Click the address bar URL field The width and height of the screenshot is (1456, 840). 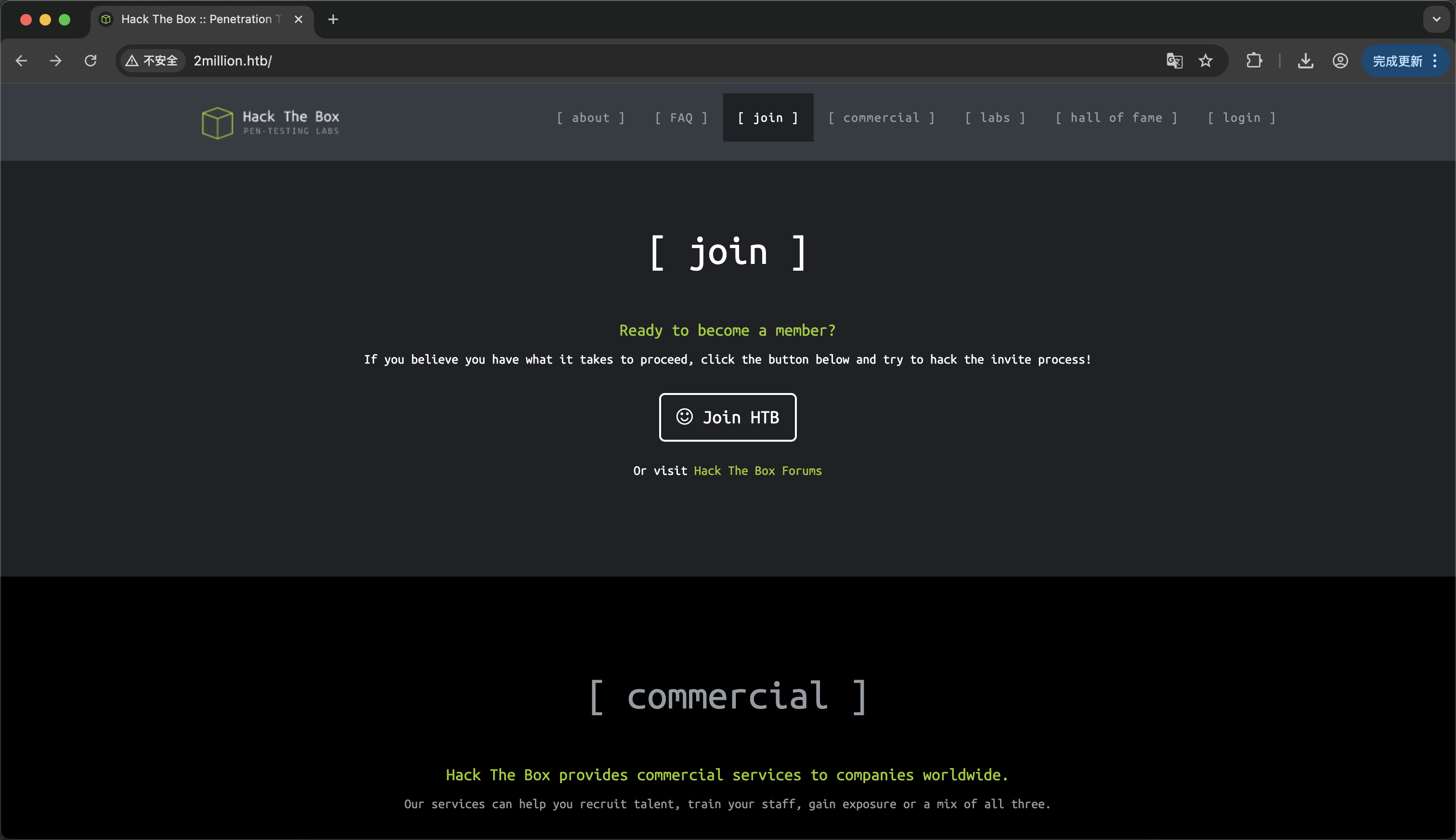click(x=634, y=61)
